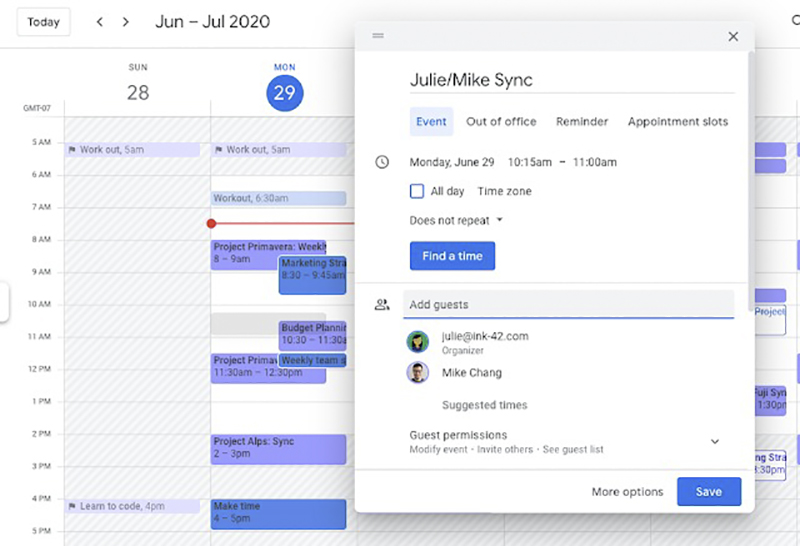Click in the Add guests field
This screenshot has width=800, height=546.
(x=568, y=305)
